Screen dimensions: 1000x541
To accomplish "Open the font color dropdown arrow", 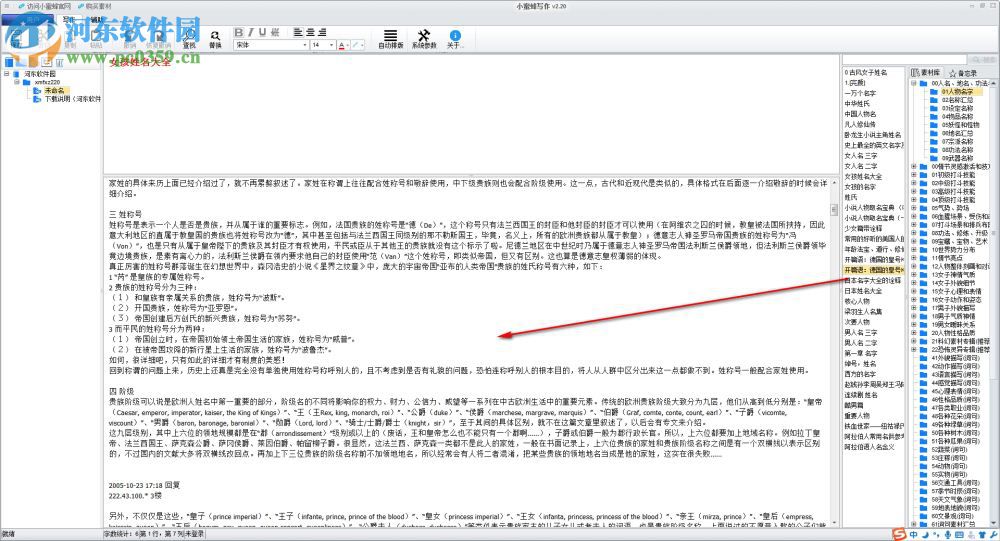I will (348, 45).
